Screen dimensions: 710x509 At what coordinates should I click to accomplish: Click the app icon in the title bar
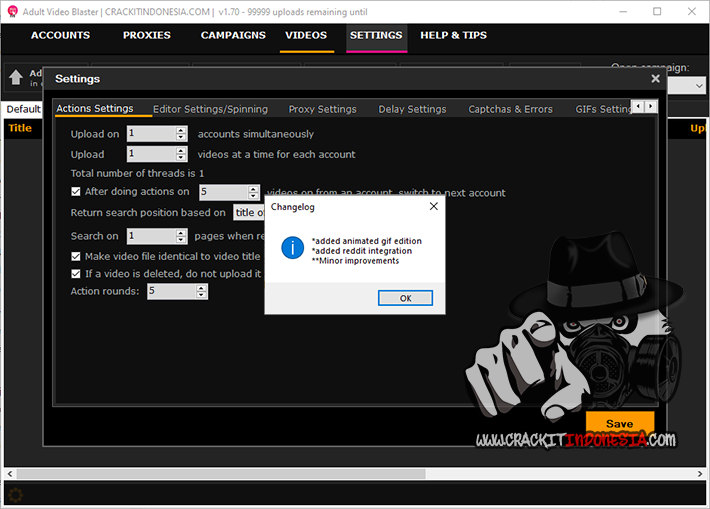[x=10, y=12]
